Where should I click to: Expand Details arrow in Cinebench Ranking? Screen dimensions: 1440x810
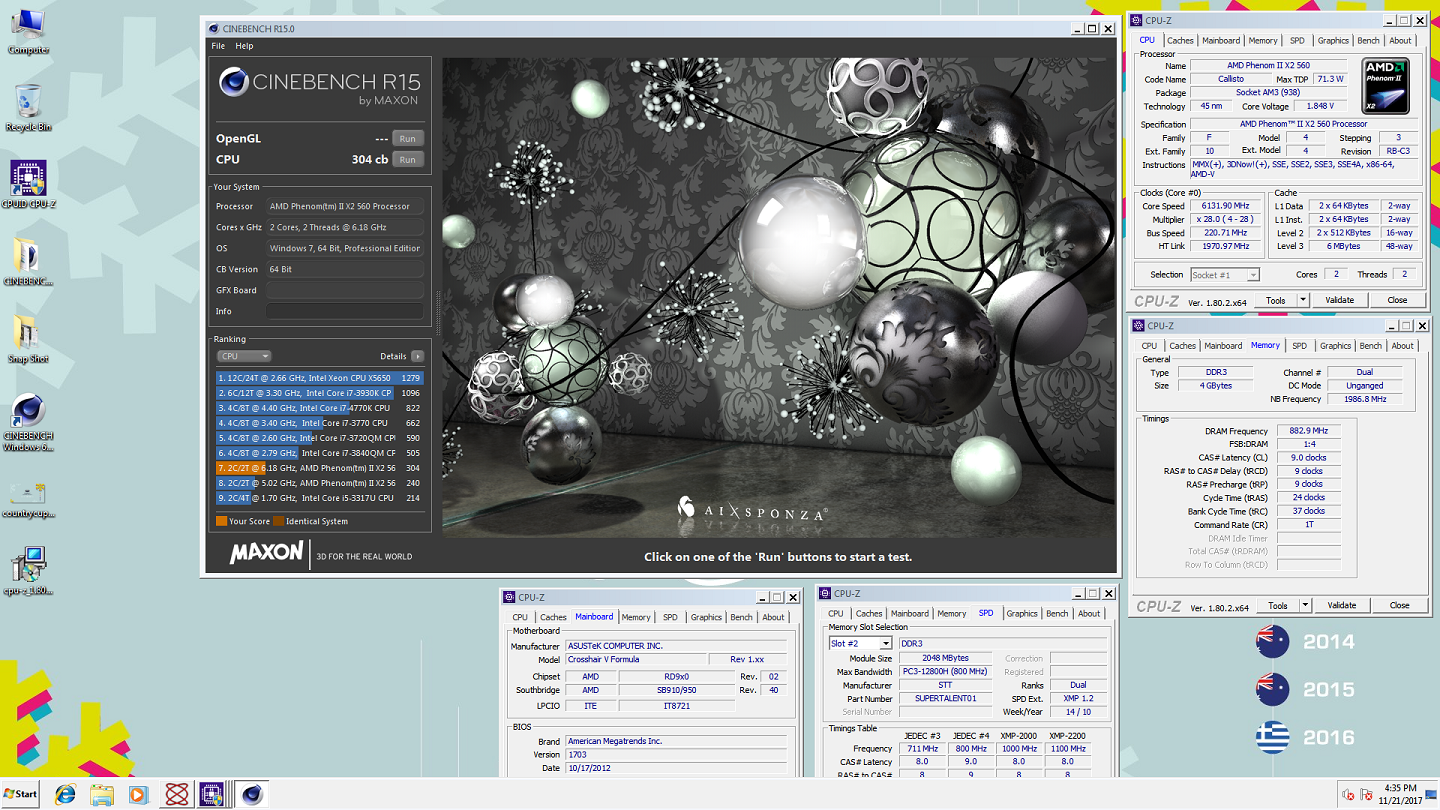417,356
